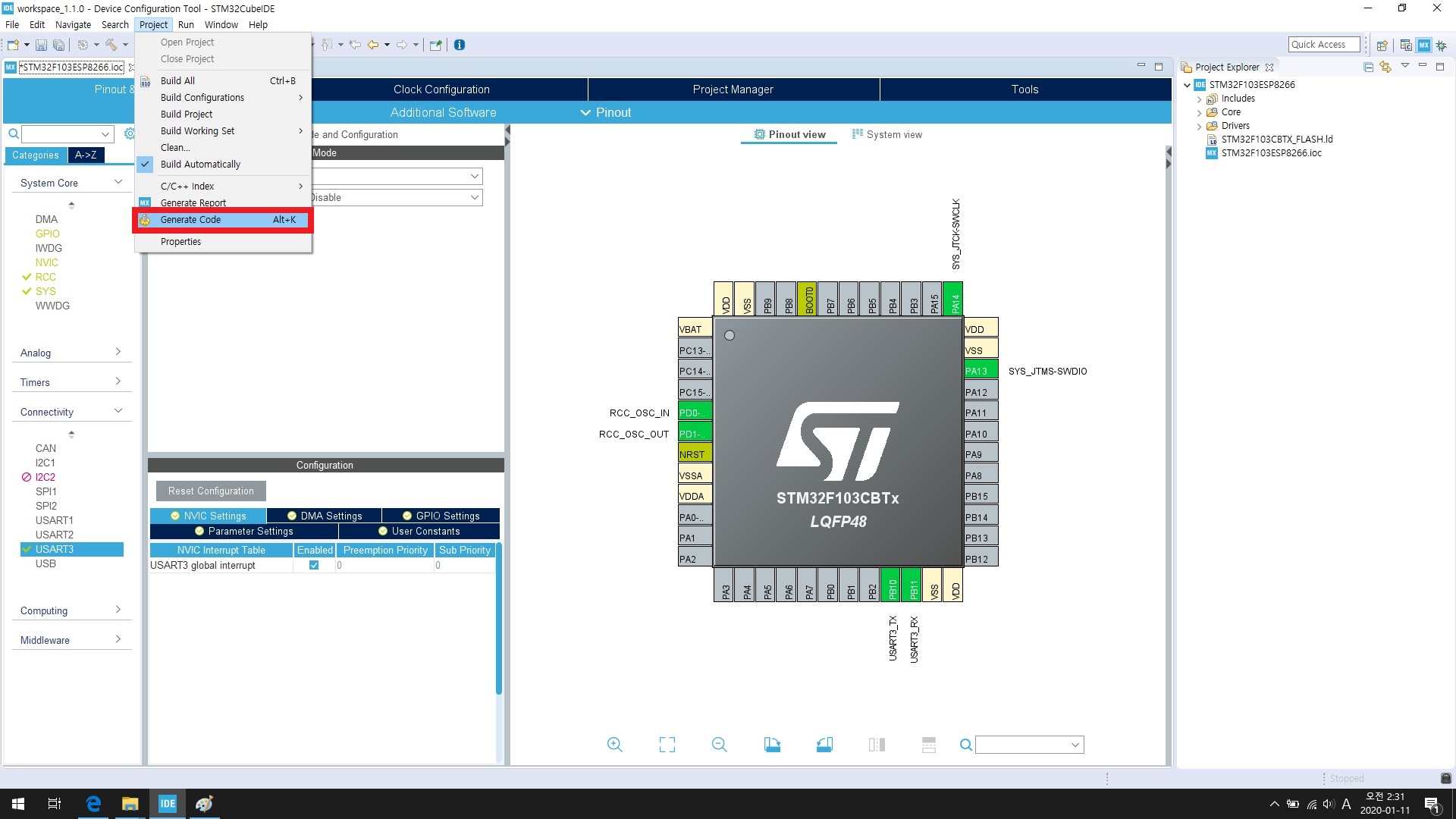The width and height of the screenshot is (1456, 819).
Task: Click the zoom out magnifier icon
Action: (x=719, y=745)
